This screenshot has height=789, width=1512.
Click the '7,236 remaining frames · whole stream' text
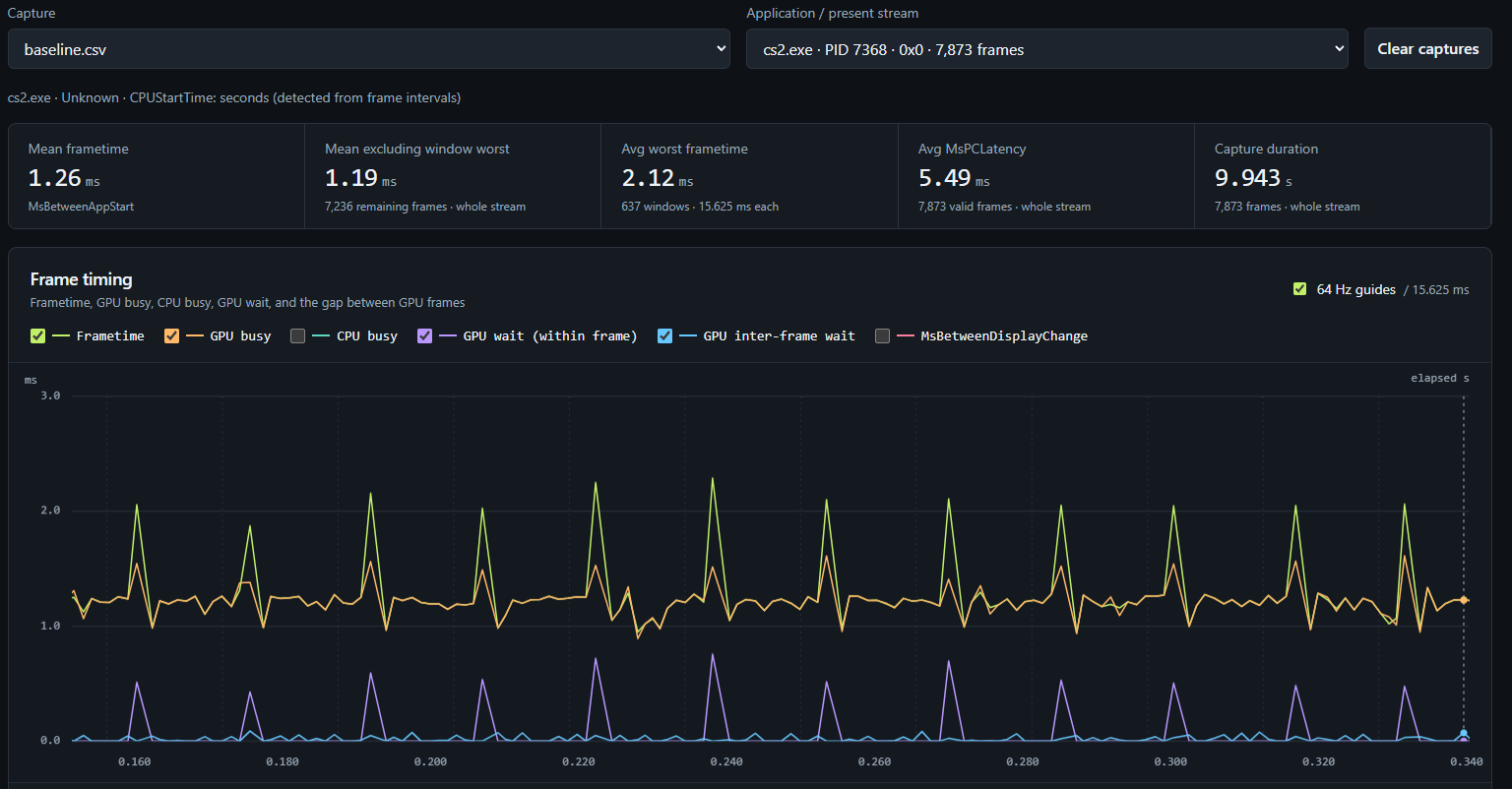425,207
